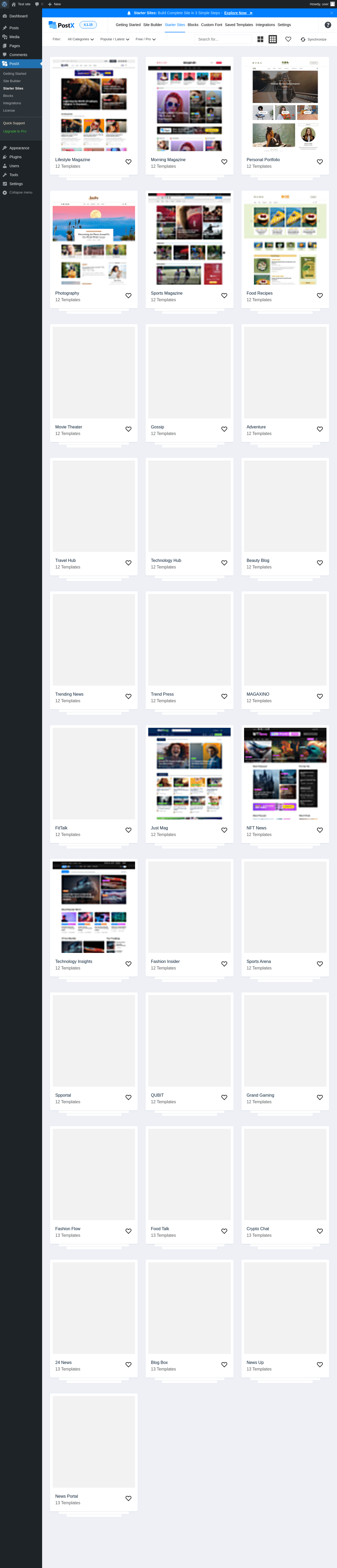Open the comments bubble in admin bar
This screenshot has width=337, height=1568.
39,4
